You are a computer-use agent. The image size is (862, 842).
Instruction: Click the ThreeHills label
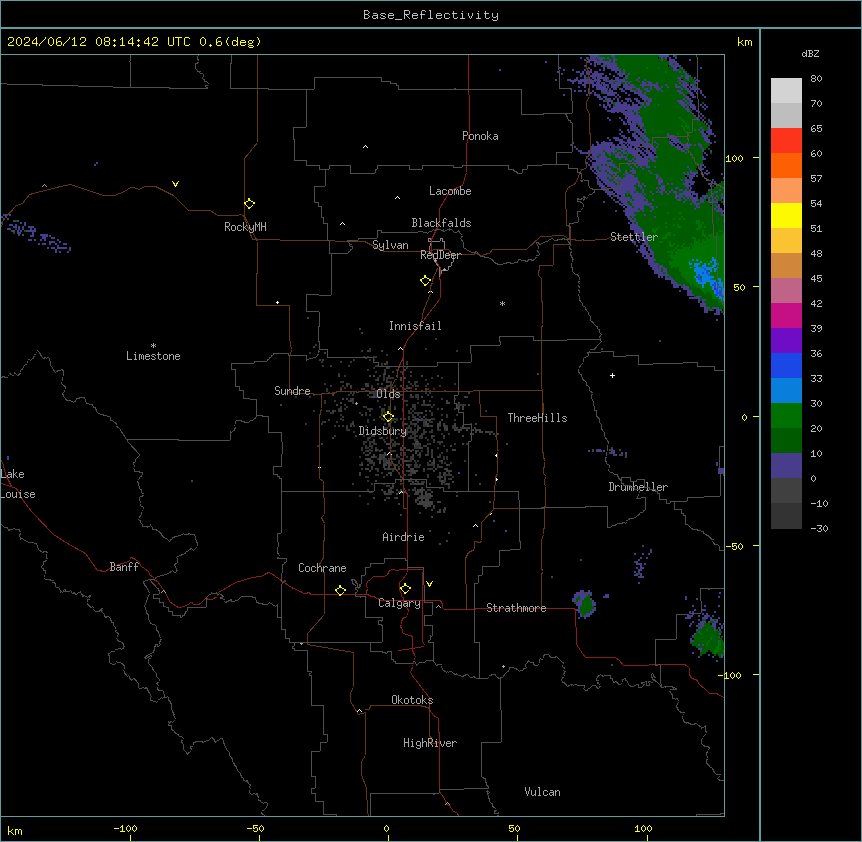coord(538,418)
